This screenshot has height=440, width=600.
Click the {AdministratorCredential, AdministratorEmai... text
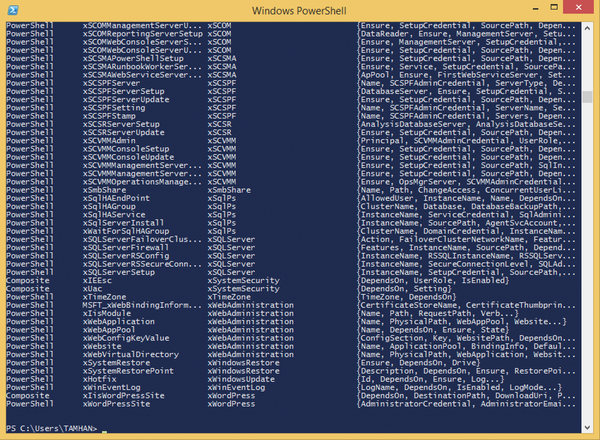coord(466,404)
